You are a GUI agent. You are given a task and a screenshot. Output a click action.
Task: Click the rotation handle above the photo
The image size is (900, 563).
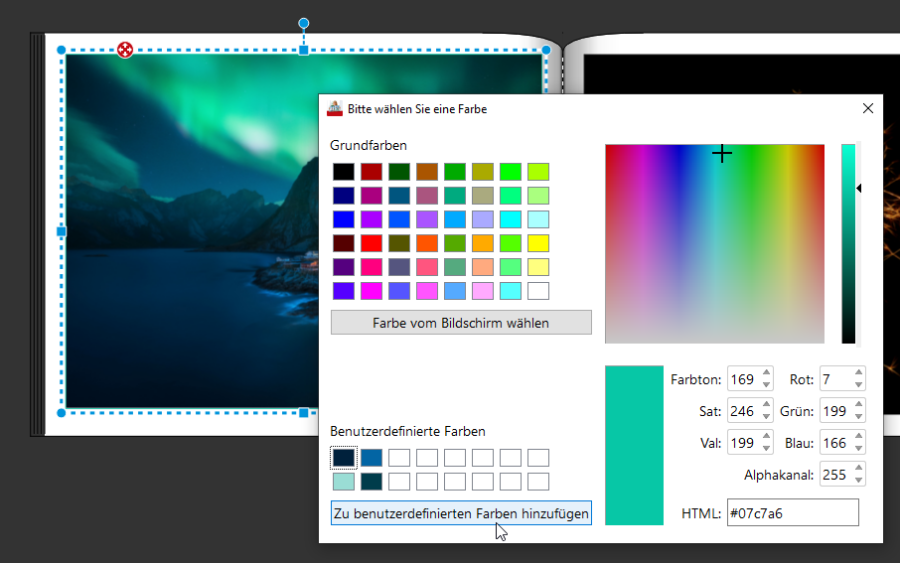[x=304, y=23]
